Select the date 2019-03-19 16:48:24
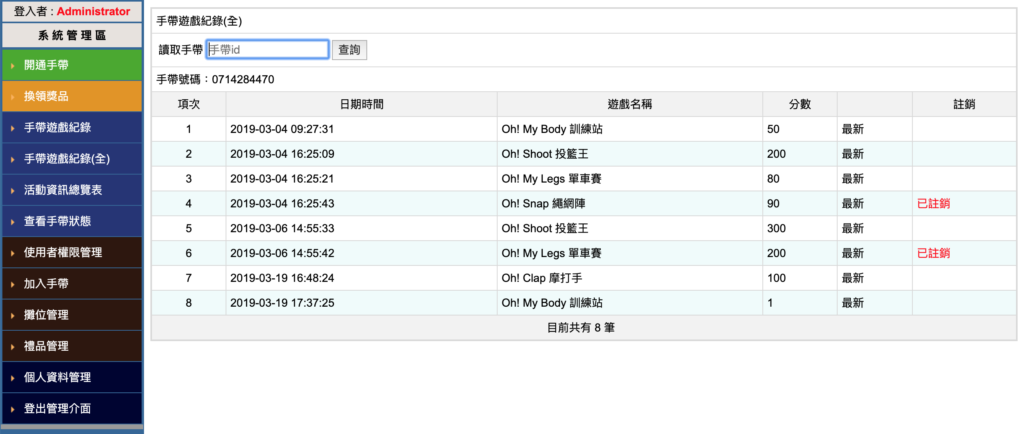The height and width of the screenshot is (434, 1024). pyautogui.click(x=282, y=278)
